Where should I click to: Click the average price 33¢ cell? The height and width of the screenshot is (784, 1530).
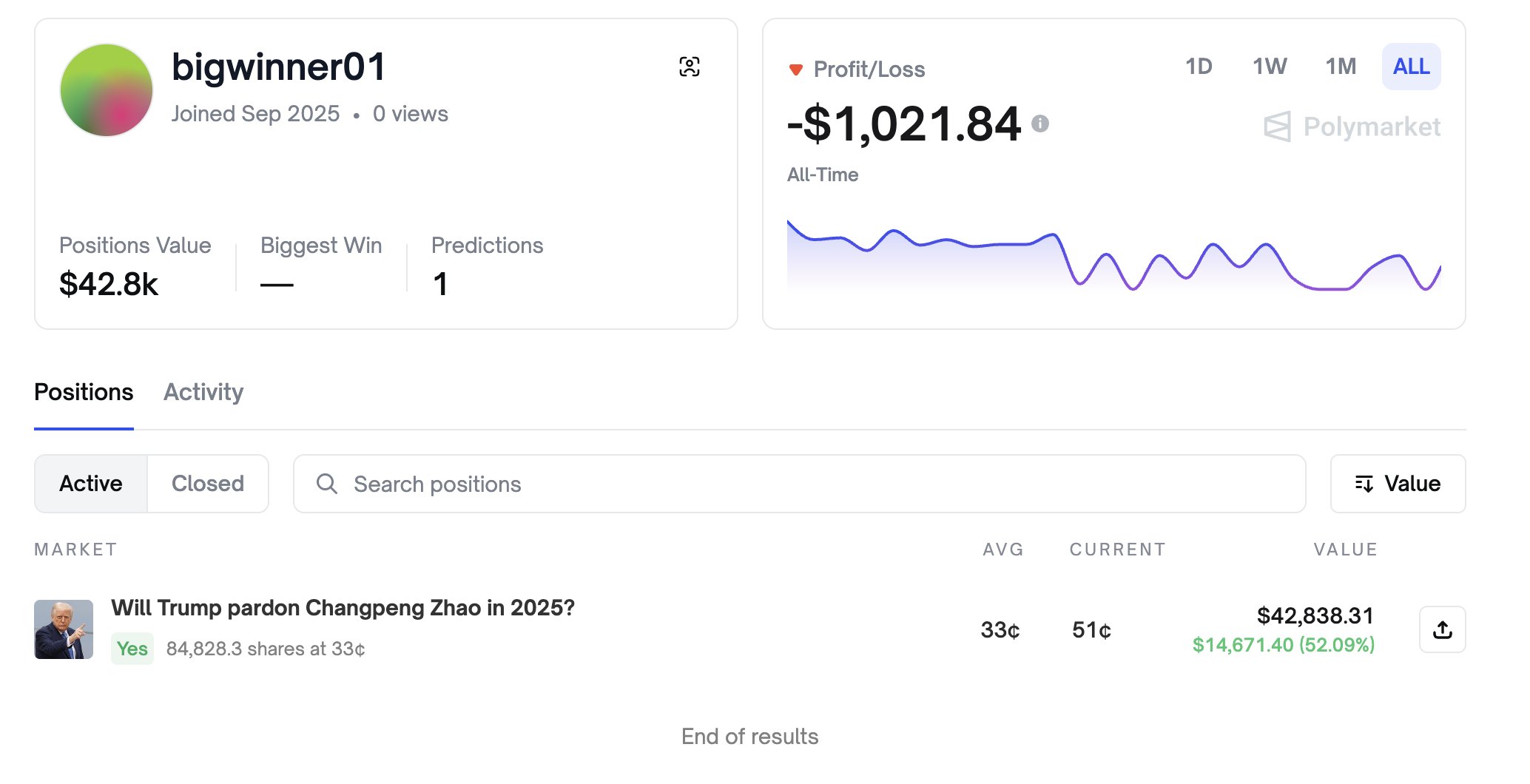pyautogui.click(x=1000, y=630)
